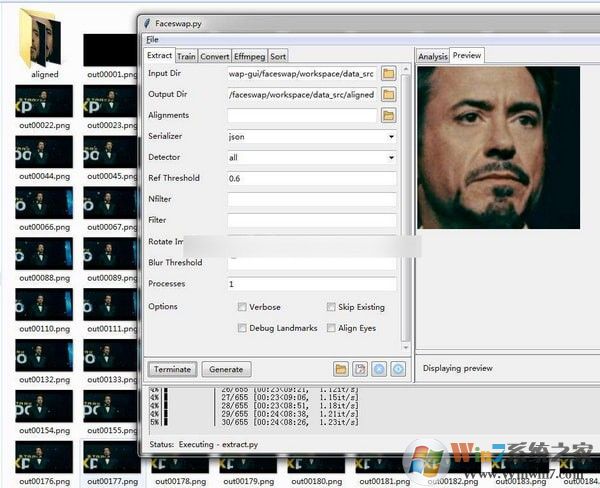Viewport: 600px width, 488px height.
Task: Click the save config floppy disk icon
Action: pyautogui.click(x=360, y=369)
